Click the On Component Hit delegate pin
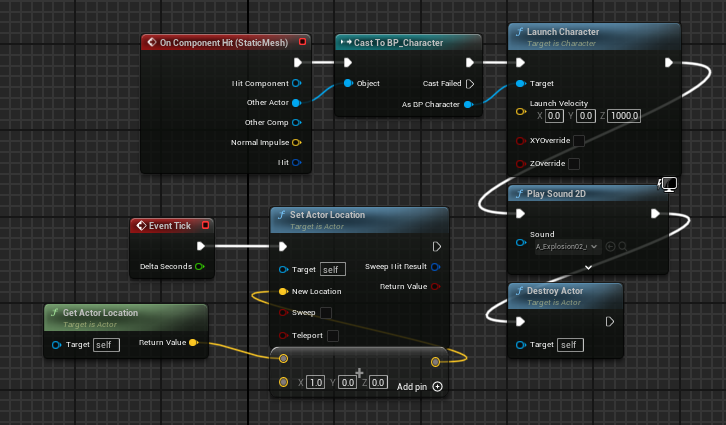This screenshot has width=726, height=425. [302, 42]
